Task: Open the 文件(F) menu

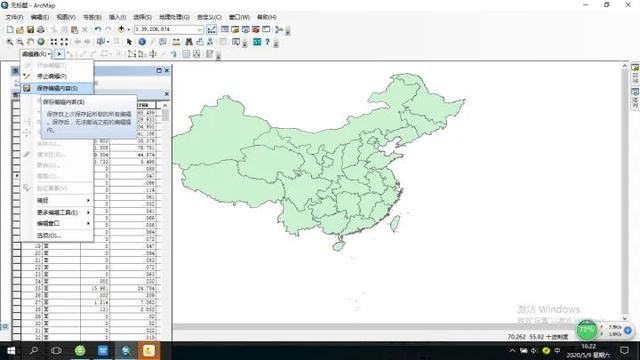Action: point(14,17)
